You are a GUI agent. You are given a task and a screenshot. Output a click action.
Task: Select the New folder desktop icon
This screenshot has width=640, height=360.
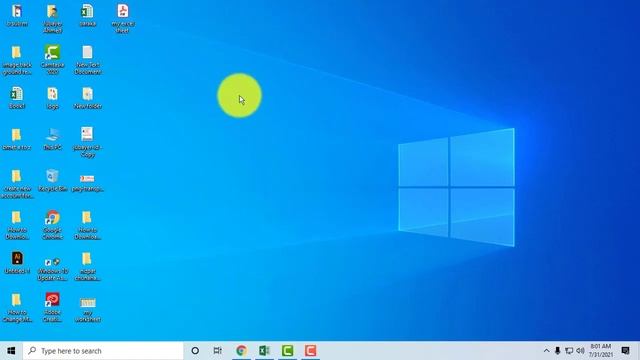coord(87,98)
